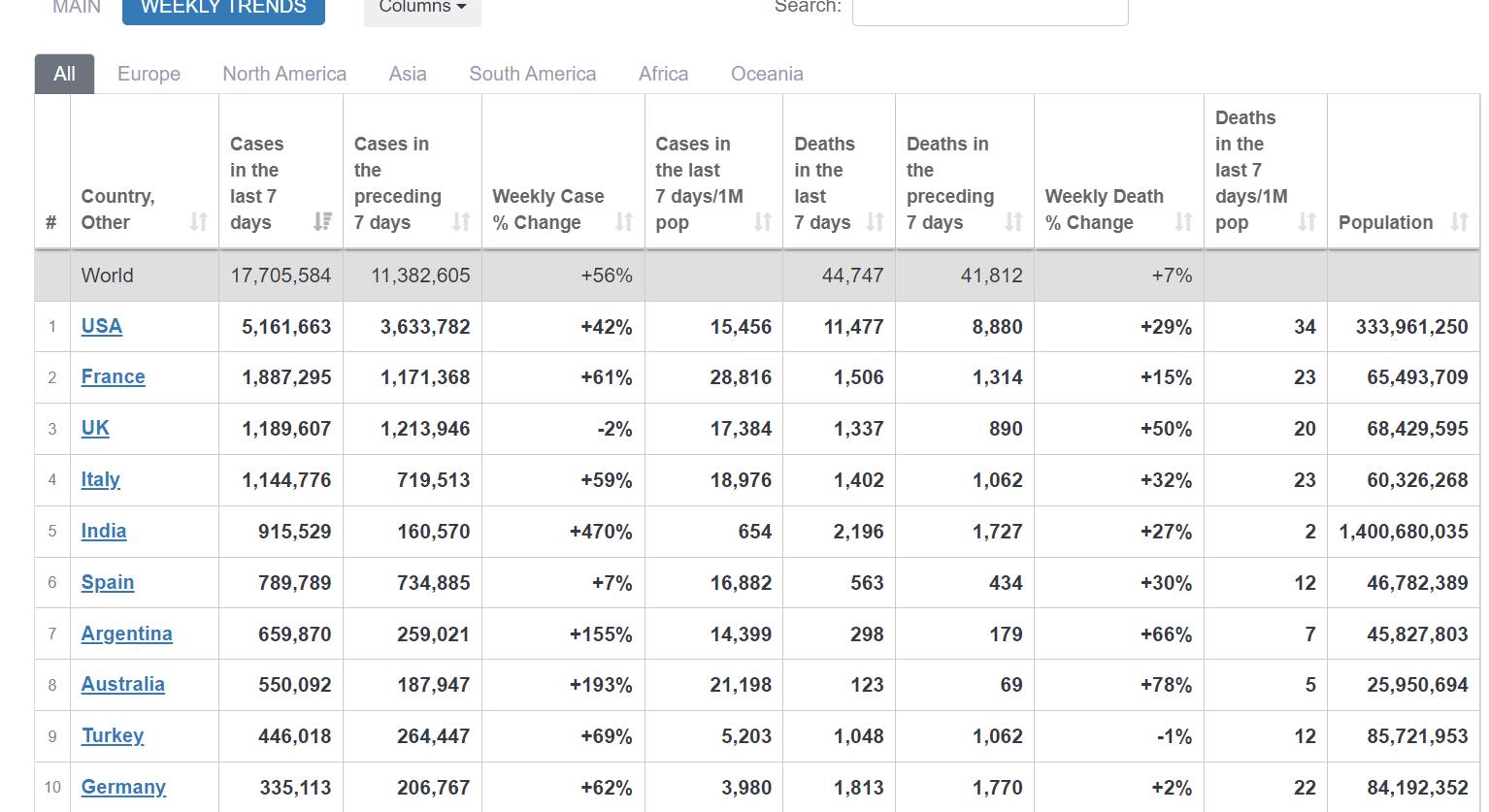The image size is (1489, 812).
Task: Sort by Cases in last 7 days/1M pop
Action: coord(763,222)
